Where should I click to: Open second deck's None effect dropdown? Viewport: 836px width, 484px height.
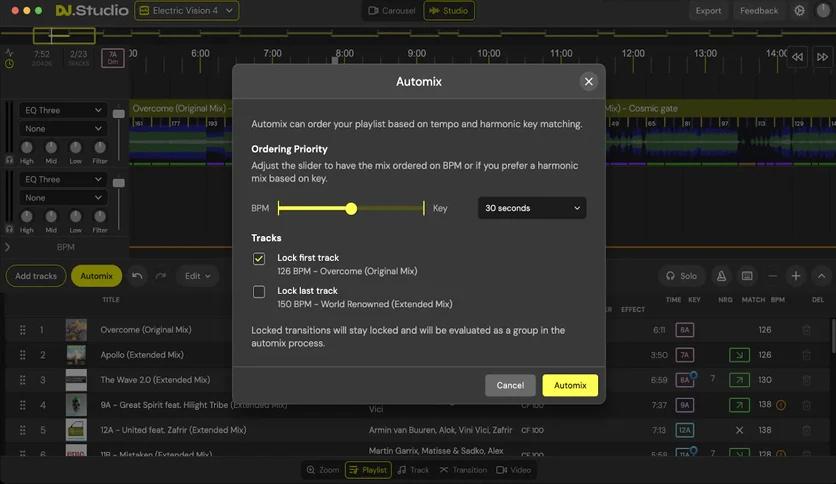(63, 198)
